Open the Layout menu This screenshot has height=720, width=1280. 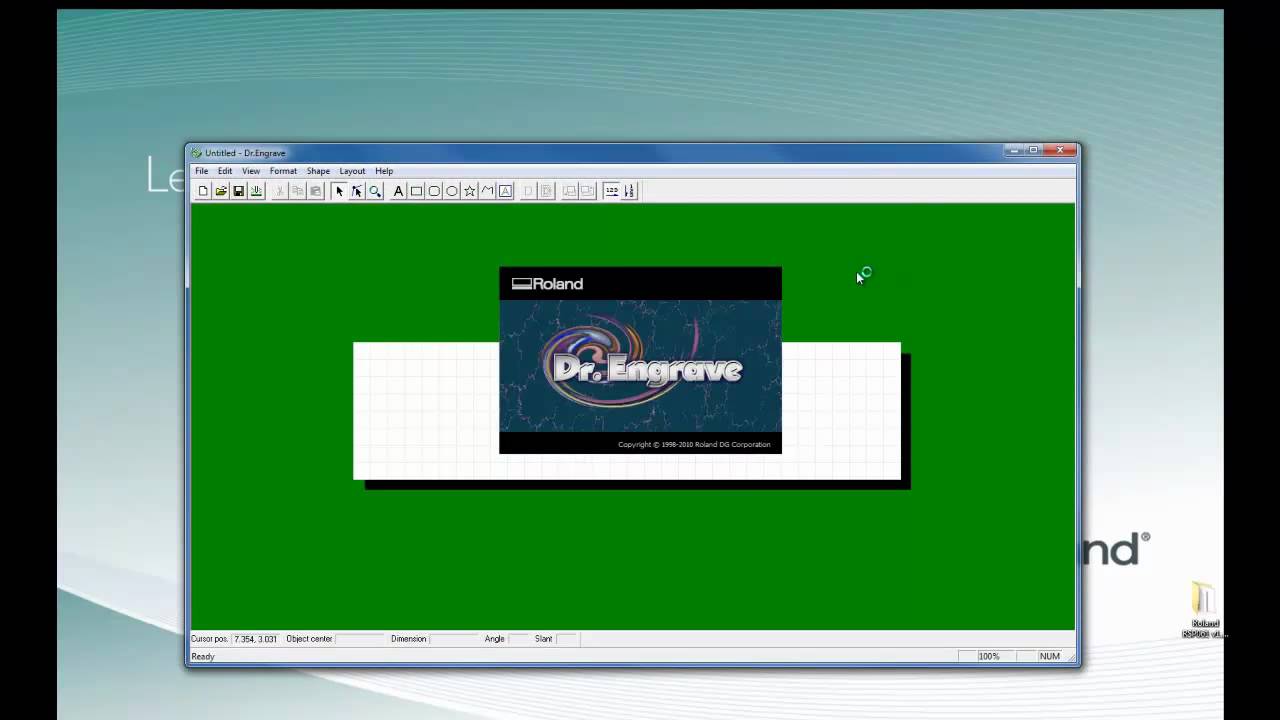pos(352,171)
